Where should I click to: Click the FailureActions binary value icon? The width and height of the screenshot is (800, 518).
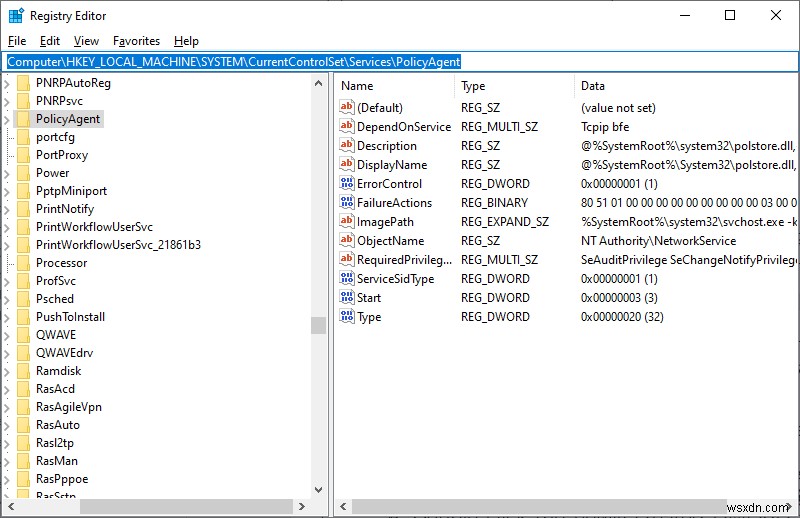pos(347,202)
